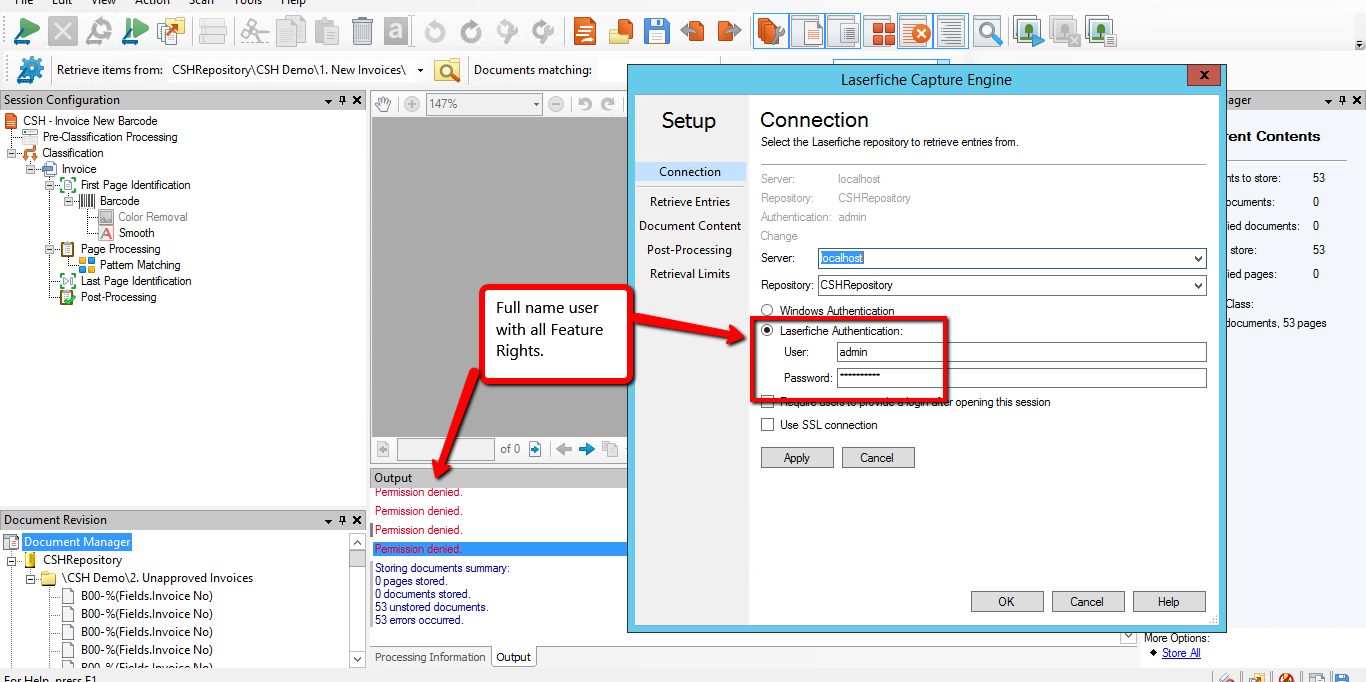Screen dimensions: 1366x682
Task: Select the Pattern Matching tree item
Action: pyautogui.click(x=140, y=265)
